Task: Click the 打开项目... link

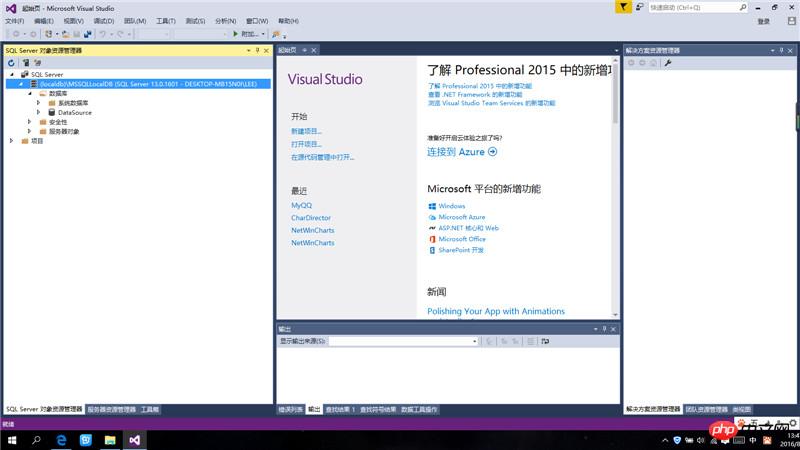Action: pos(306,144)
